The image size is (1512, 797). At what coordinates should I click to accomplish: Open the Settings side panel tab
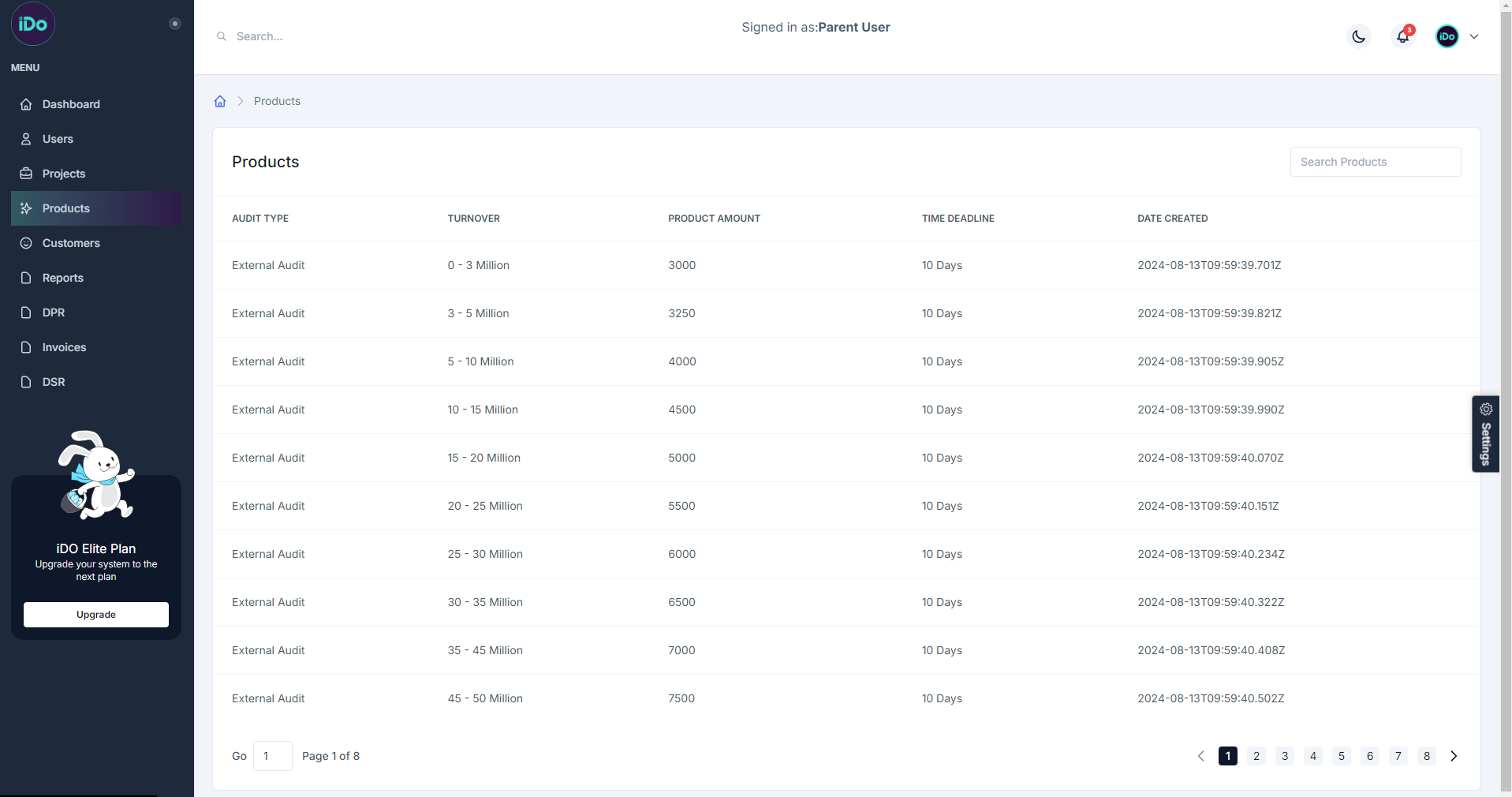coord(1485,433)
